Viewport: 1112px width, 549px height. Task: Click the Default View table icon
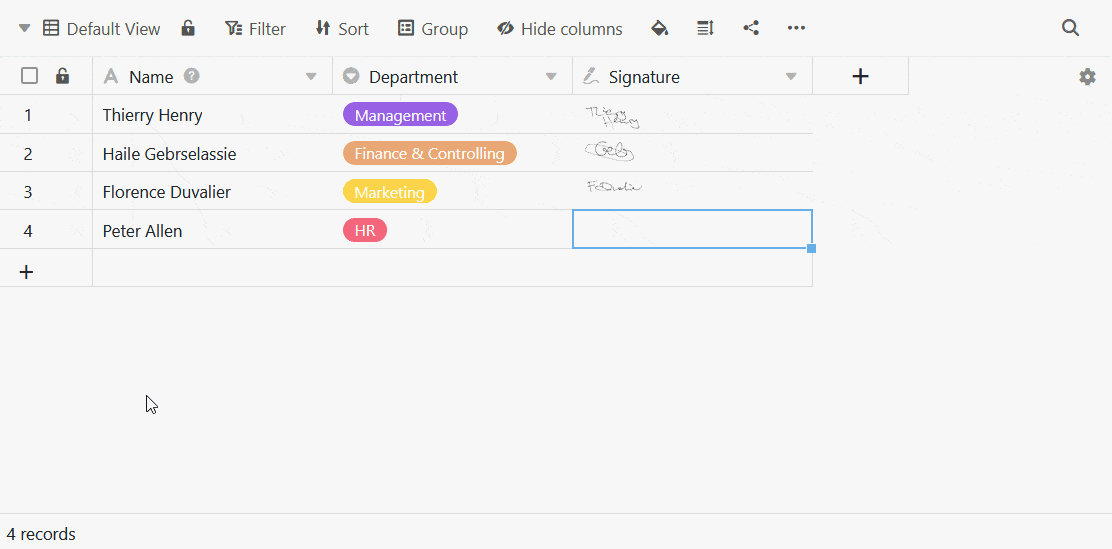point(50,28)
